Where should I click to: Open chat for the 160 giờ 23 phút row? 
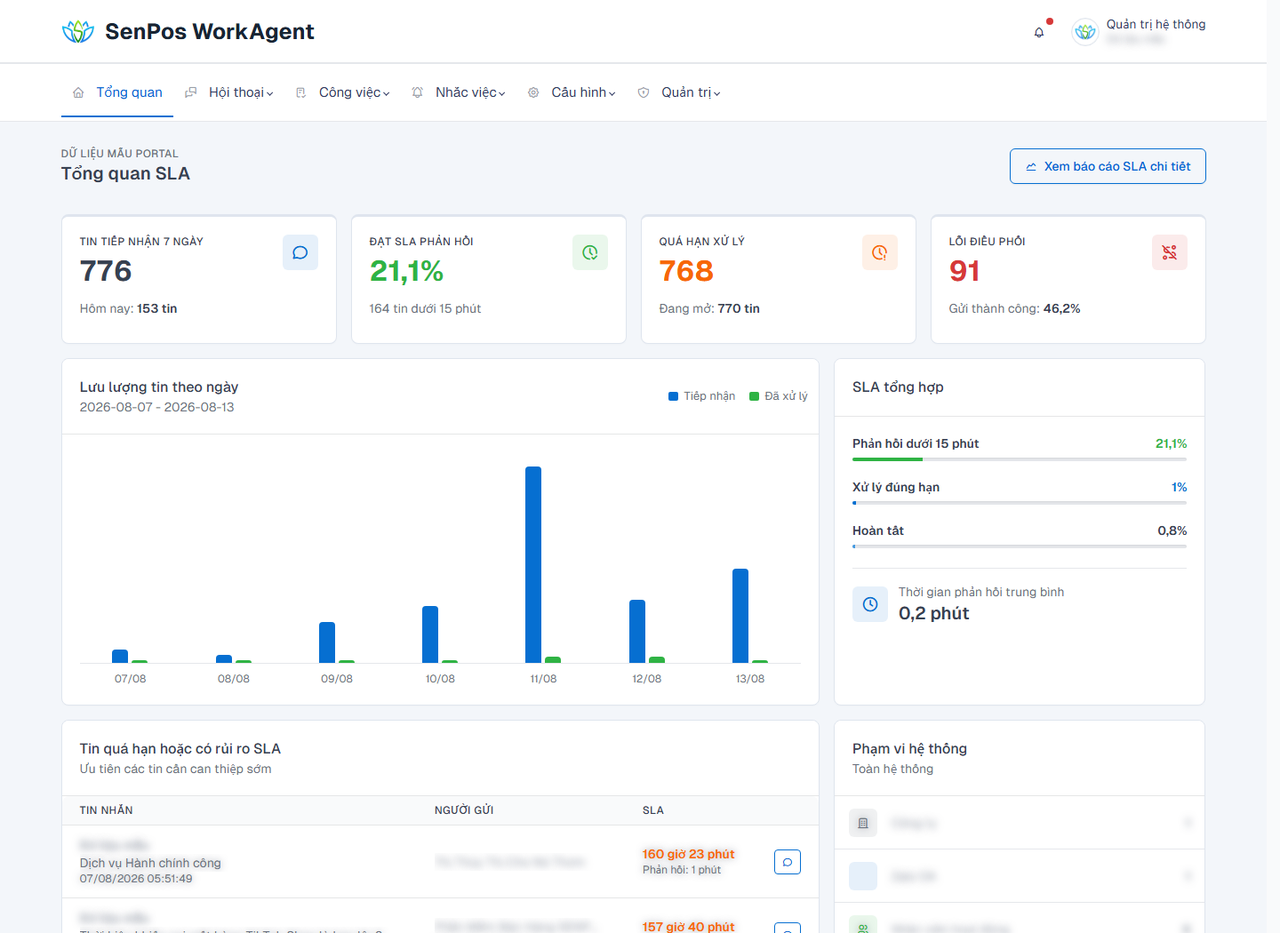[788, 861]
